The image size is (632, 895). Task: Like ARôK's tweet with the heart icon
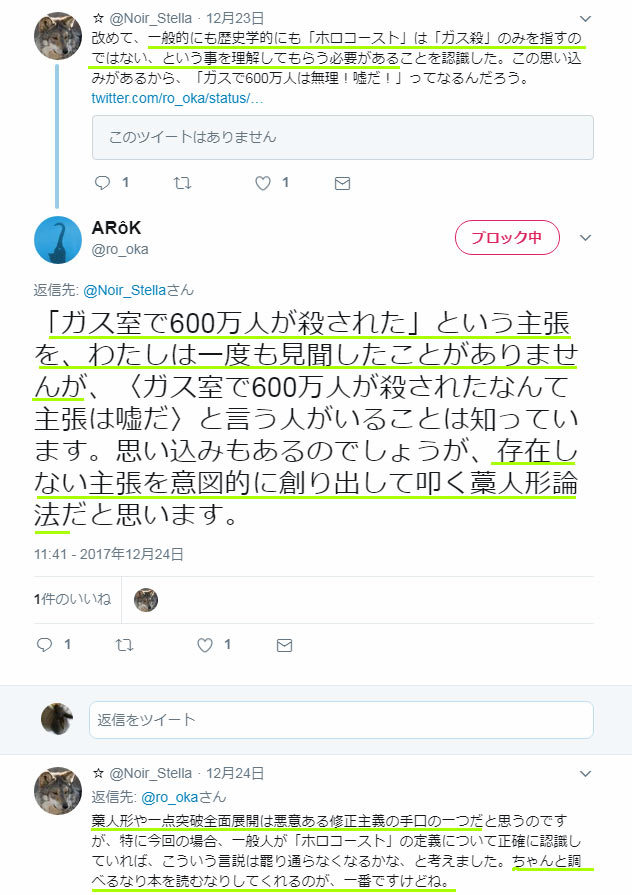[x=205, y=645]
